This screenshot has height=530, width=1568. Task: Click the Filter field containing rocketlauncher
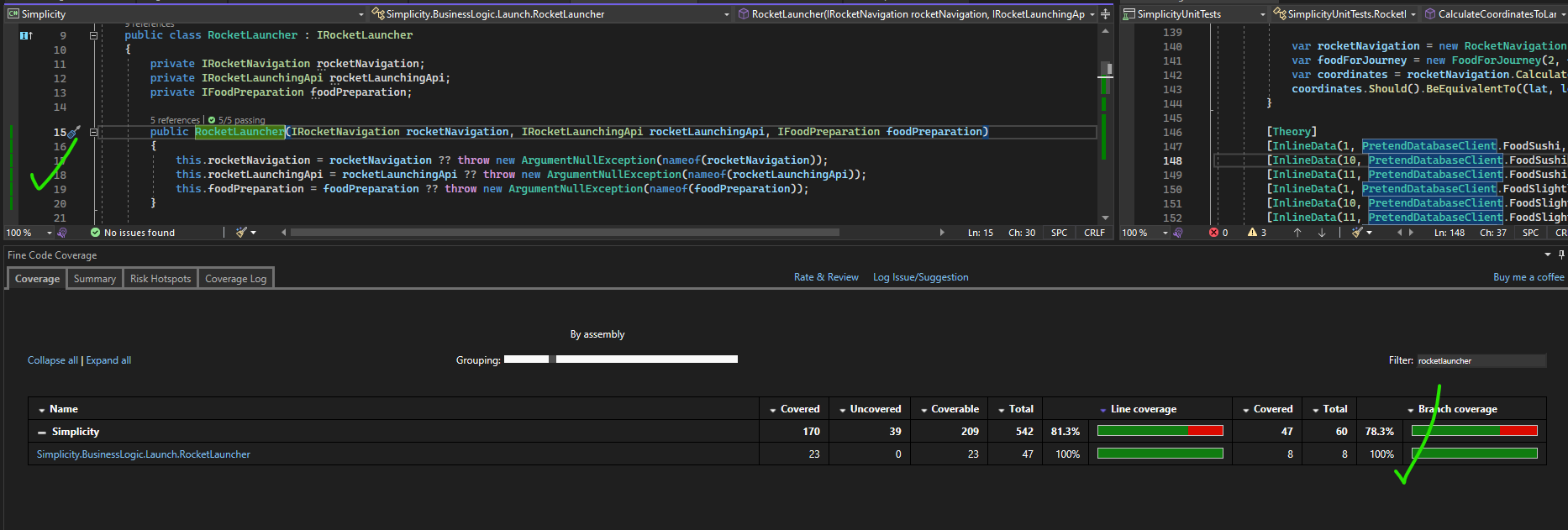point(1481,361)
